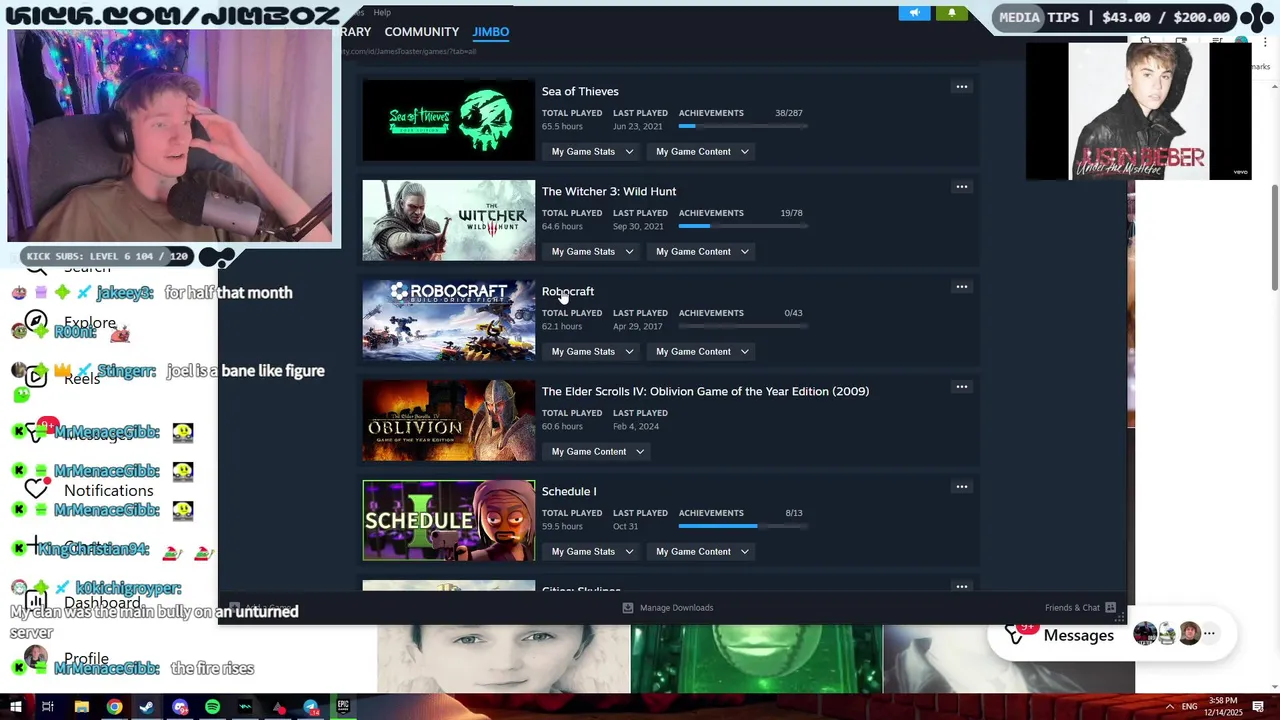Open File Explorer from the taskbar
This screenshot has height=720, width=1280.
pos(82,707)
